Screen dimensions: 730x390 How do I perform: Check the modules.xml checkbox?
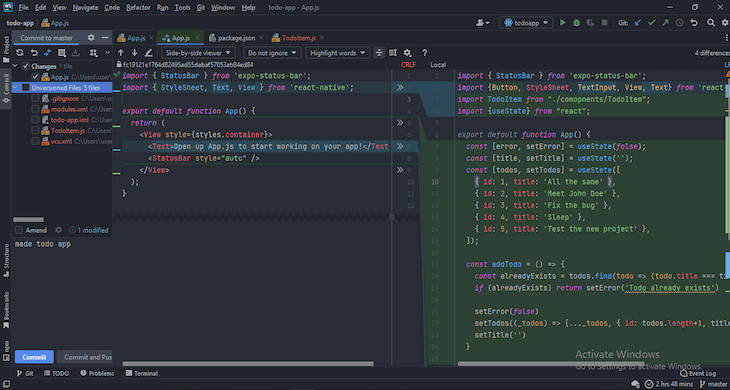click(x=35, y=109)
